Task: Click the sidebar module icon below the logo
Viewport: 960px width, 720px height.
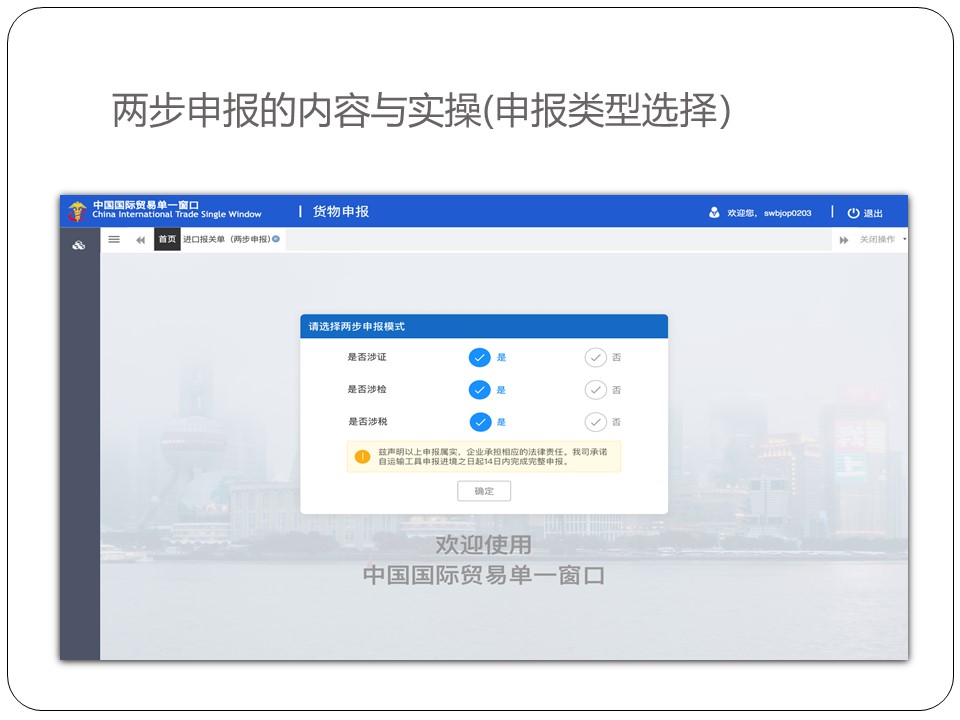Action: (x=79, y=245)
